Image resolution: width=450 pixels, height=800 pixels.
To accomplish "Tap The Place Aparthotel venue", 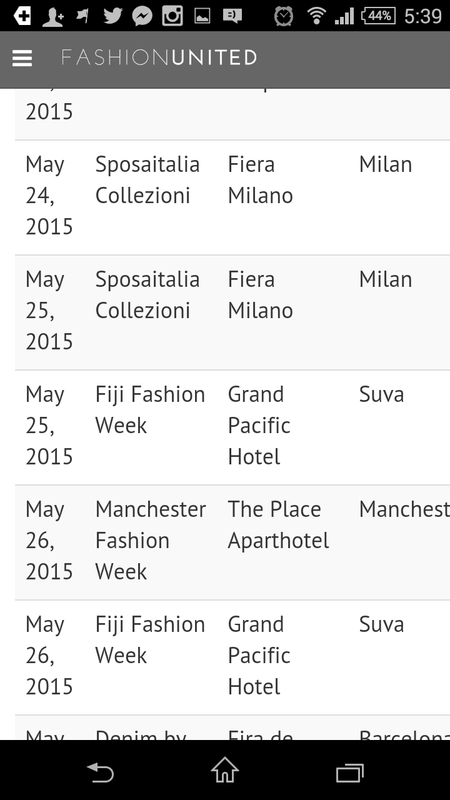I will [x=278, y=525].
